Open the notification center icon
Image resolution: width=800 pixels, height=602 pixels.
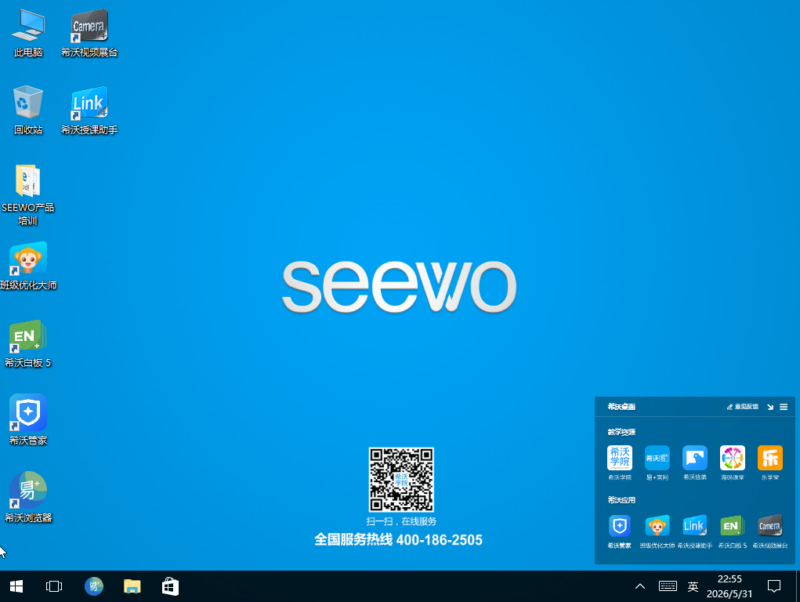point(774,587)
